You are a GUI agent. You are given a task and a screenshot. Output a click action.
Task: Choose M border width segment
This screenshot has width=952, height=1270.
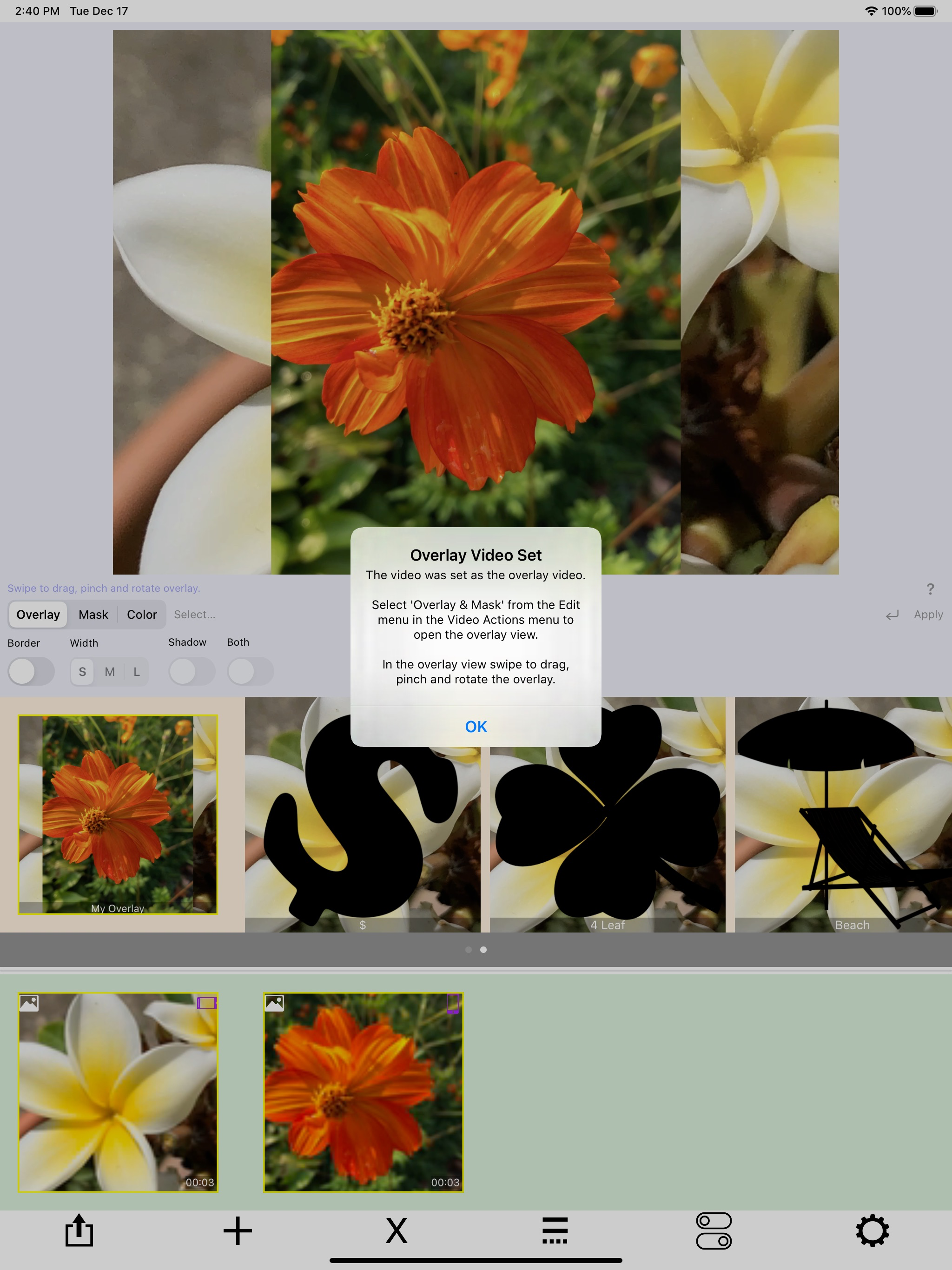[110, 672]
